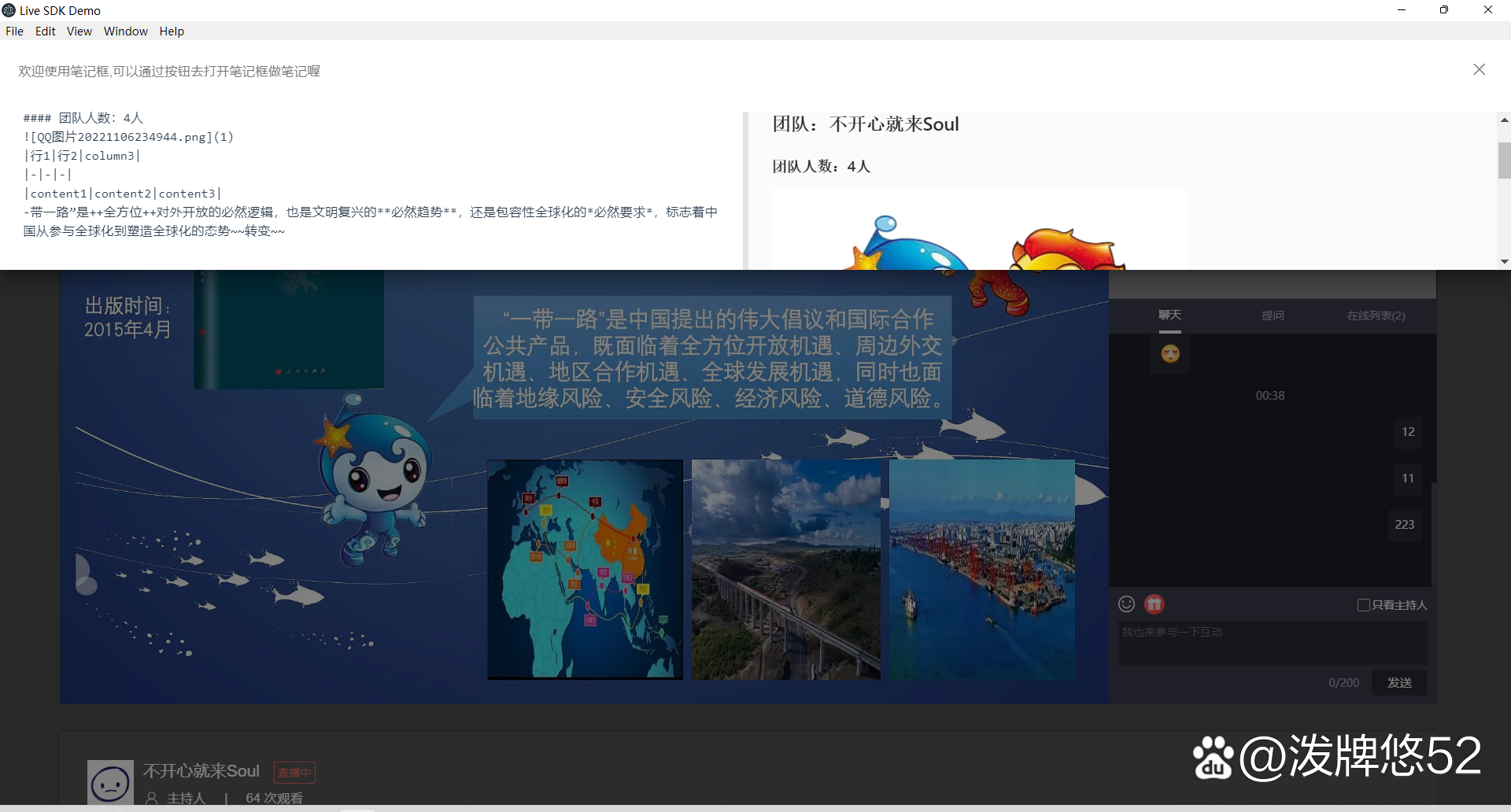
Task: Open the File menu
Action: pyautogui.click(x=14, y=31)
